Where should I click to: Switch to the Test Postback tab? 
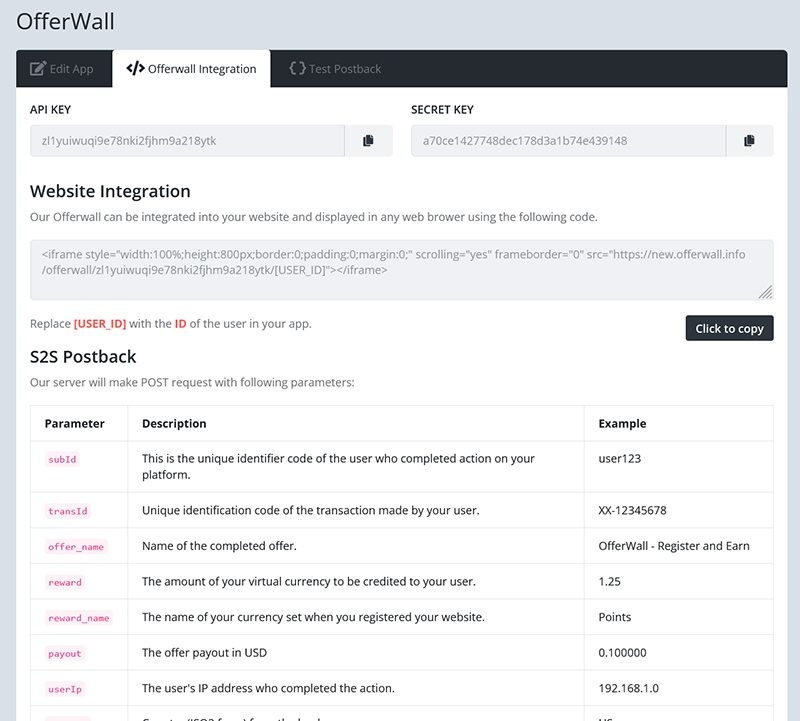pos(335,69)
